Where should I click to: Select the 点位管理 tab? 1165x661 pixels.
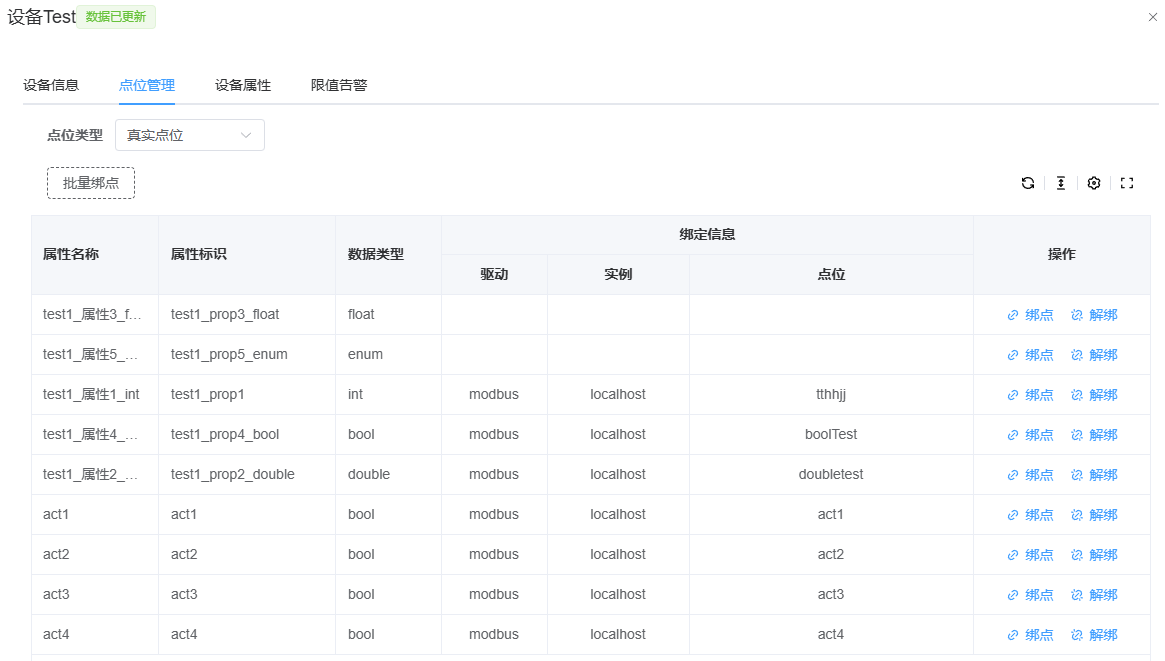[x=146, y=85]
